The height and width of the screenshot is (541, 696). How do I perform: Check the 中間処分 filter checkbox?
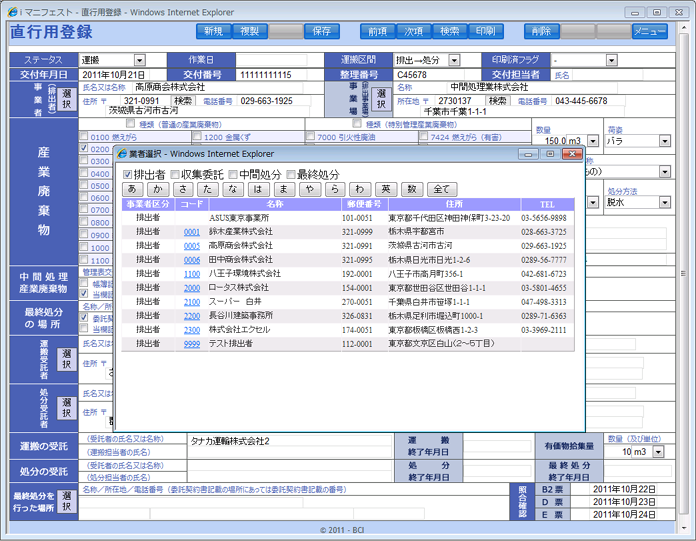233,174
